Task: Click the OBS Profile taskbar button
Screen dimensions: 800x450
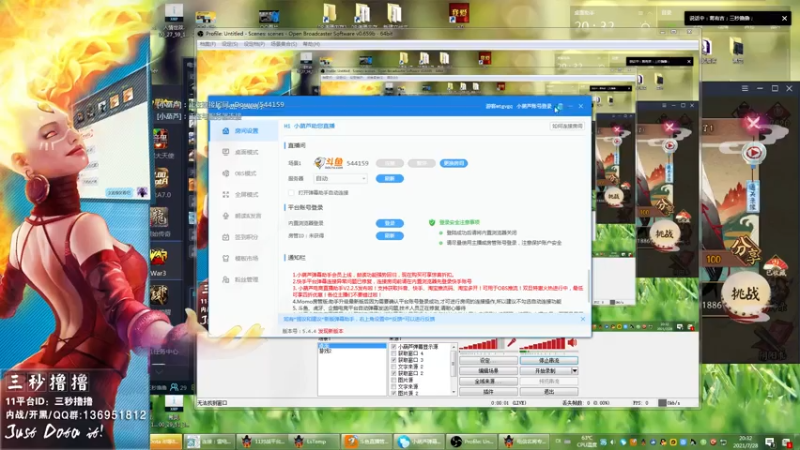Action: 472,441
